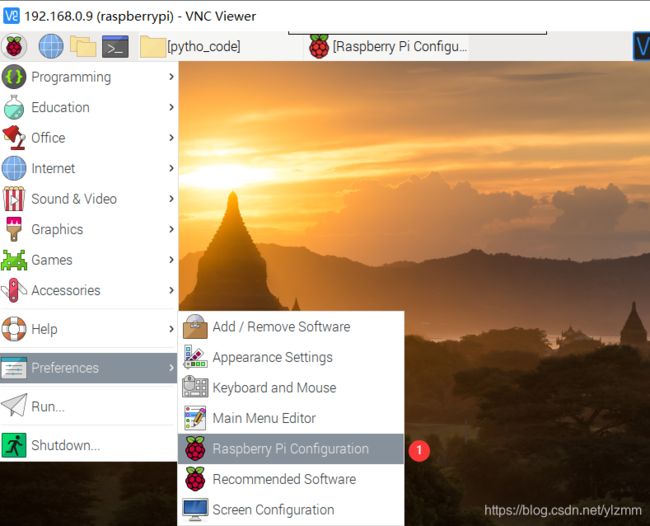Click the Main Menu Editor pencil icon
This screenshot has height=526, width=650.
[x=195, y=418]
